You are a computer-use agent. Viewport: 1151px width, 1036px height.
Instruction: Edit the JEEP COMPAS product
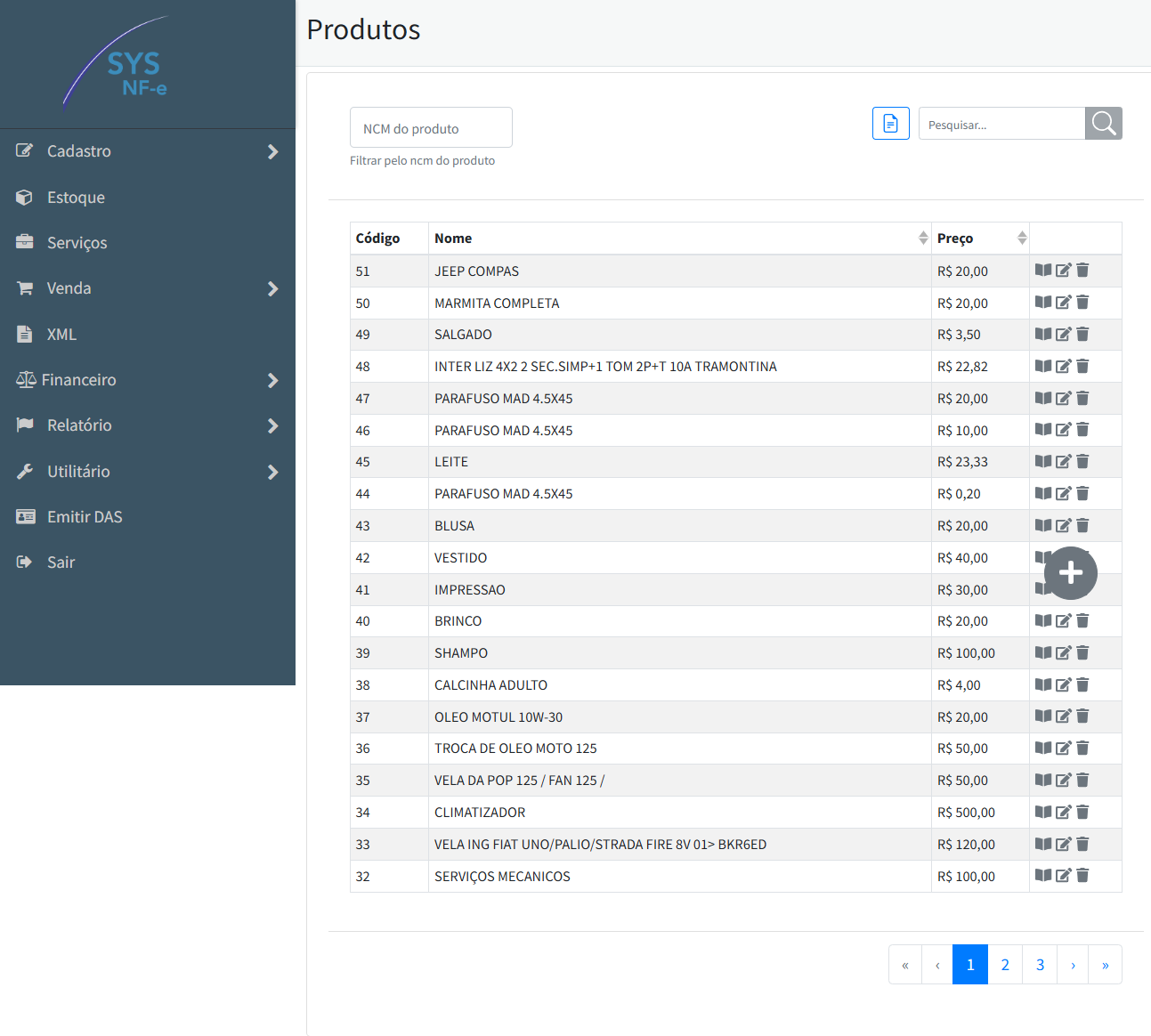point(1064,270)
